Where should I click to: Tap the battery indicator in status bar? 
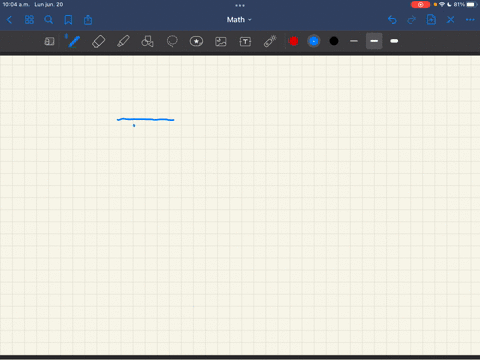pos(471,4)
